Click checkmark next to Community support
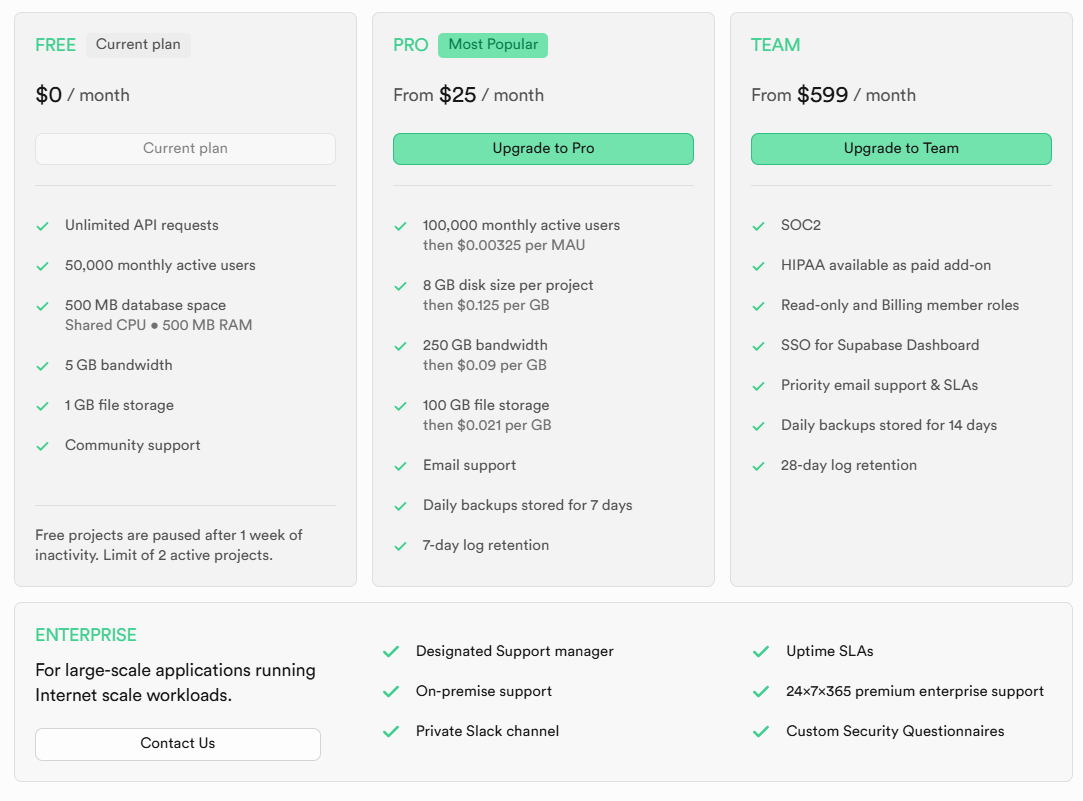 (x=43, y=446)
